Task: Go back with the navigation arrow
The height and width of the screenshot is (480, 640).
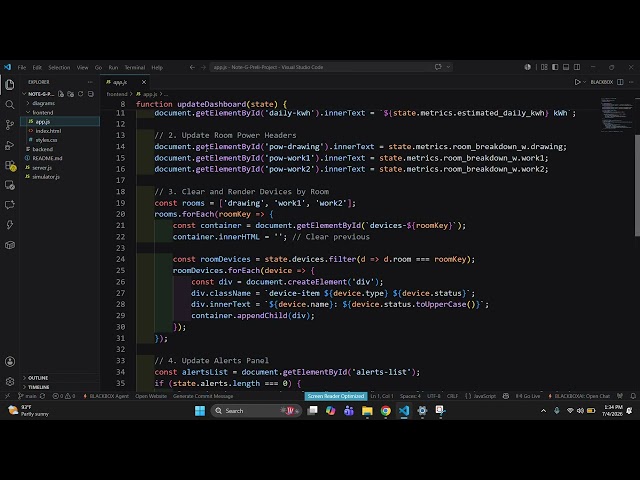Action: tap(192, 67)
